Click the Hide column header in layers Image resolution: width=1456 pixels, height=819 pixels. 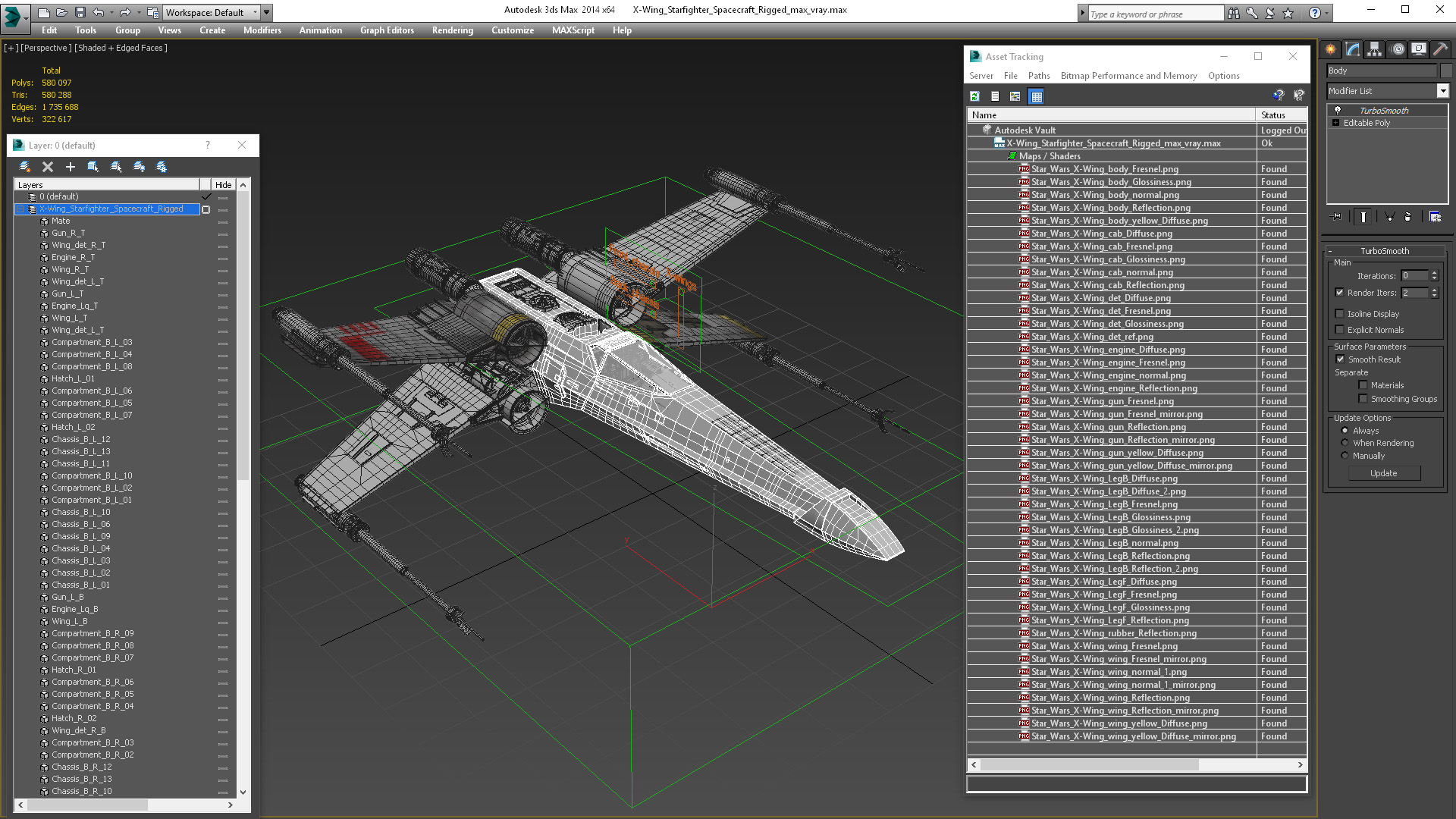pos(223,185)
